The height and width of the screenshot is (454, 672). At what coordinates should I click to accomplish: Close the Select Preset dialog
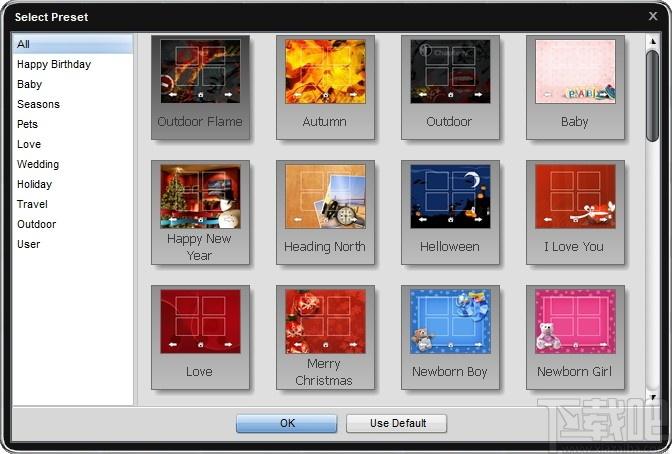653,16
